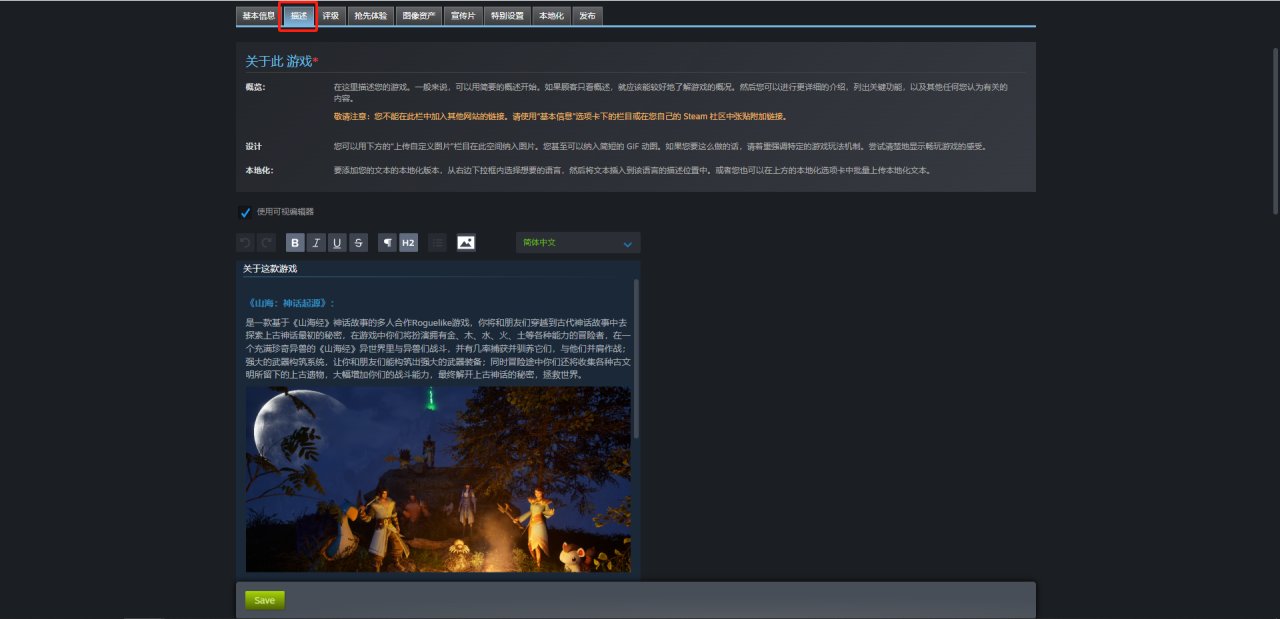Click the 关于这款游戏 editor title

click(x=270, y=269)
